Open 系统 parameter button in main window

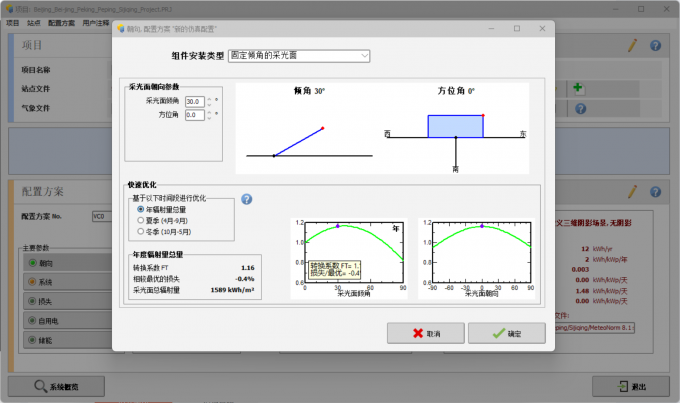[68, 282]
